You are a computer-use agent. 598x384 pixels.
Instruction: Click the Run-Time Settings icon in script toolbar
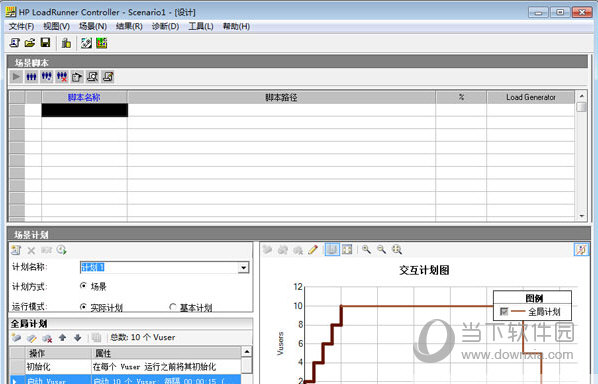(77, 77)
